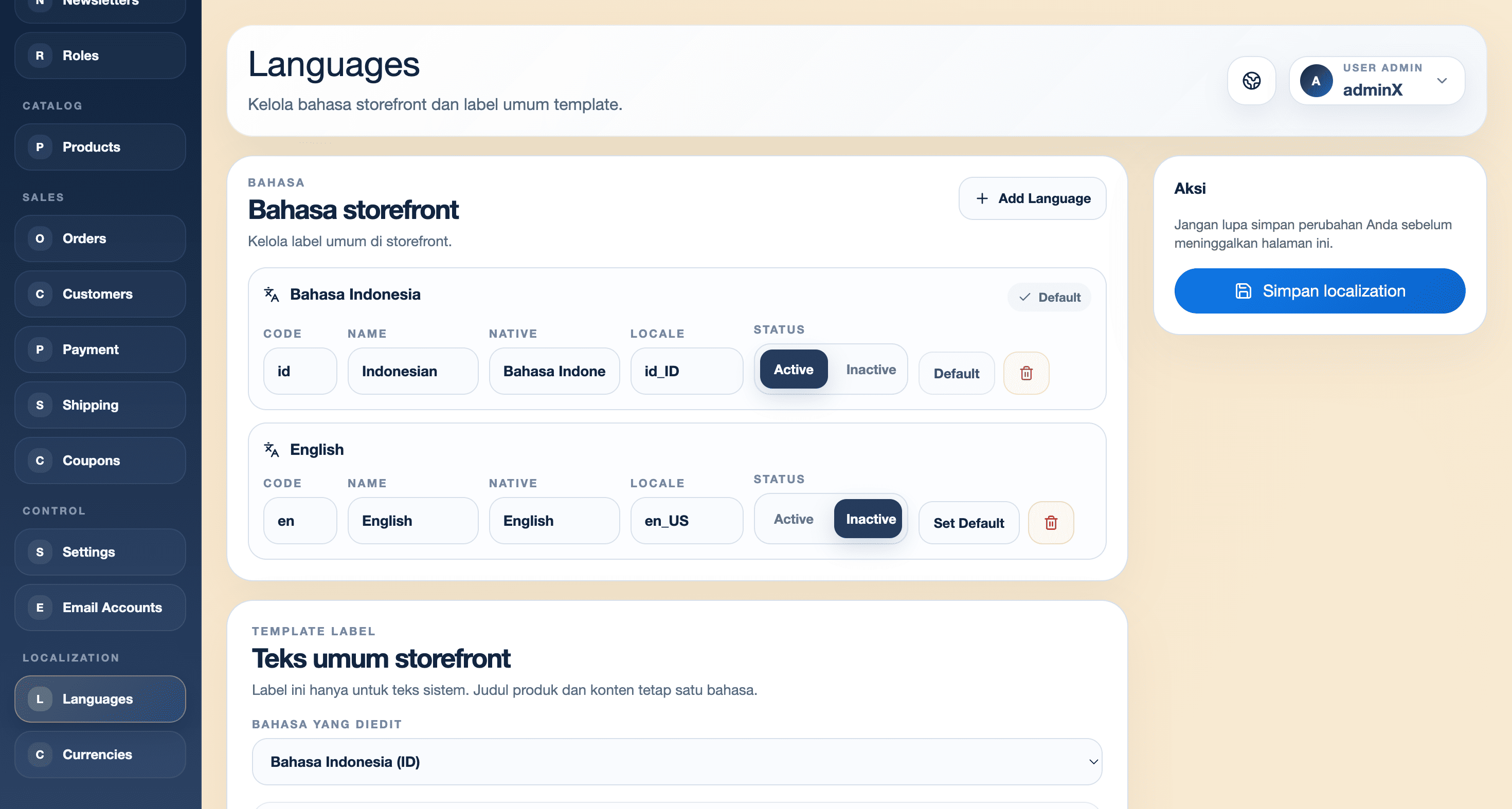Delete the Bahasa Indonesia language row

click(1026, 373)
